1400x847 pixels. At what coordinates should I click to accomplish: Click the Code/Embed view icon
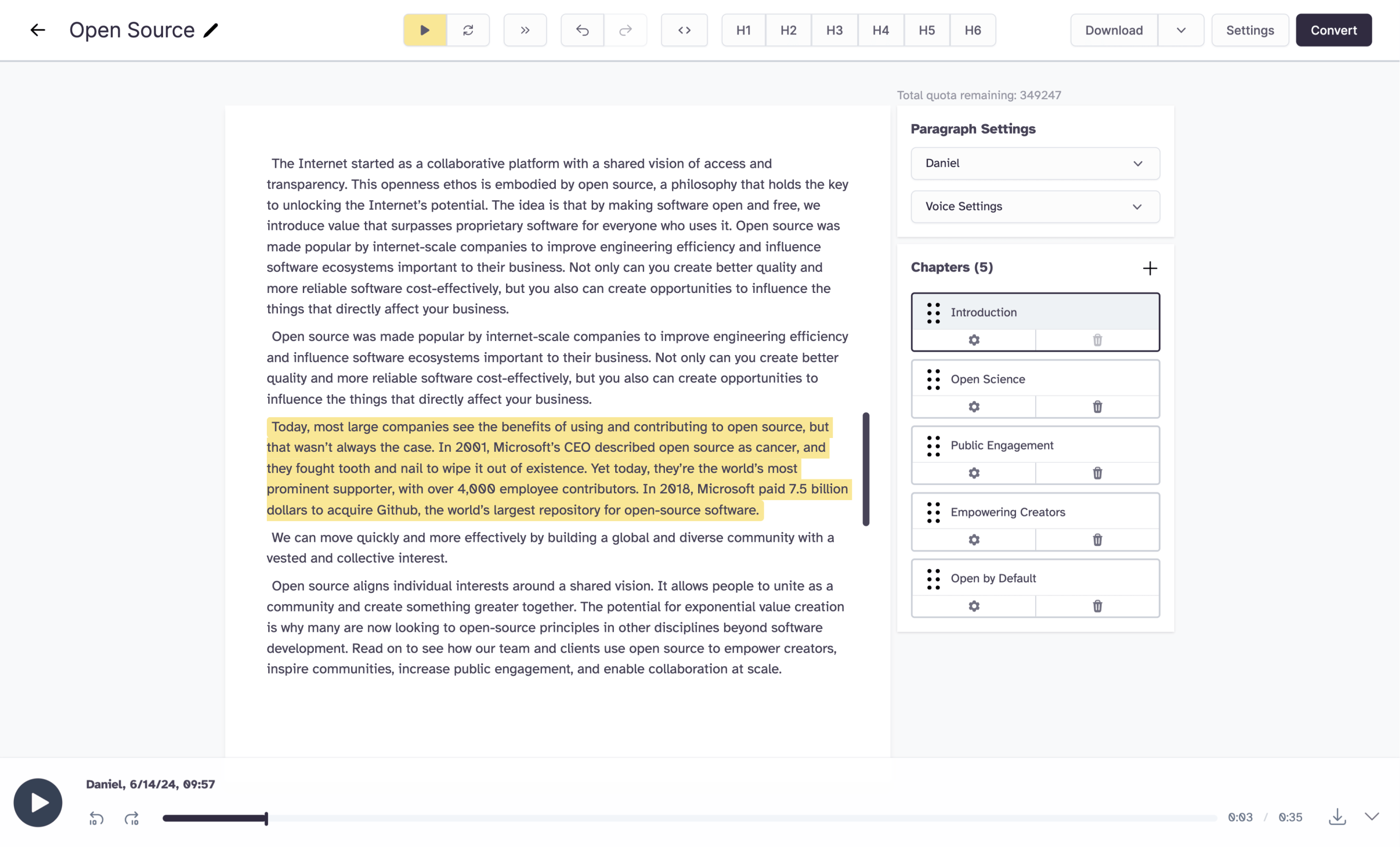tap(684, 30)
